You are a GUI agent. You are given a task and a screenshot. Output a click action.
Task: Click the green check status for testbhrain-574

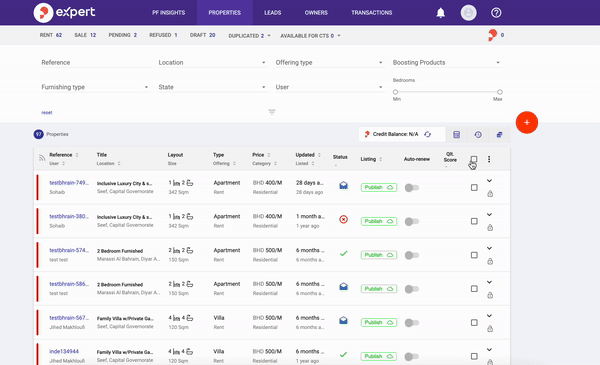[x=344, y=253]
